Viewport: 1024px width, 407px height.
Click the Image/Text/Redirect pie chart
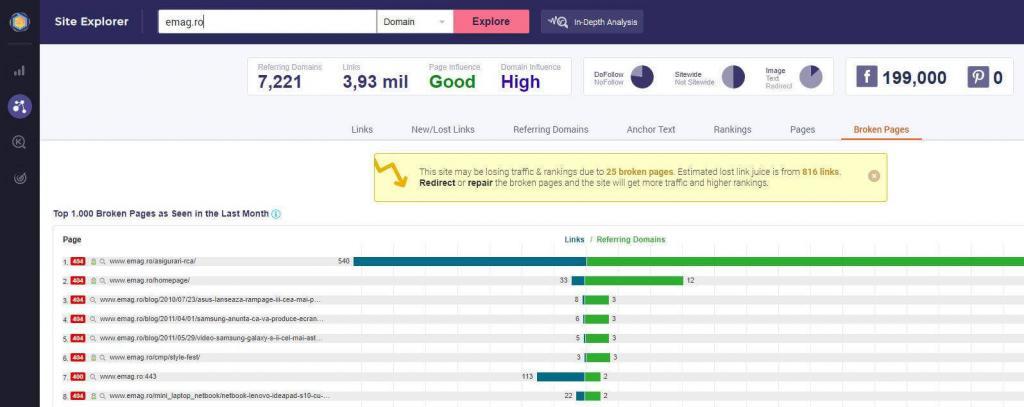tap(811, 77)
